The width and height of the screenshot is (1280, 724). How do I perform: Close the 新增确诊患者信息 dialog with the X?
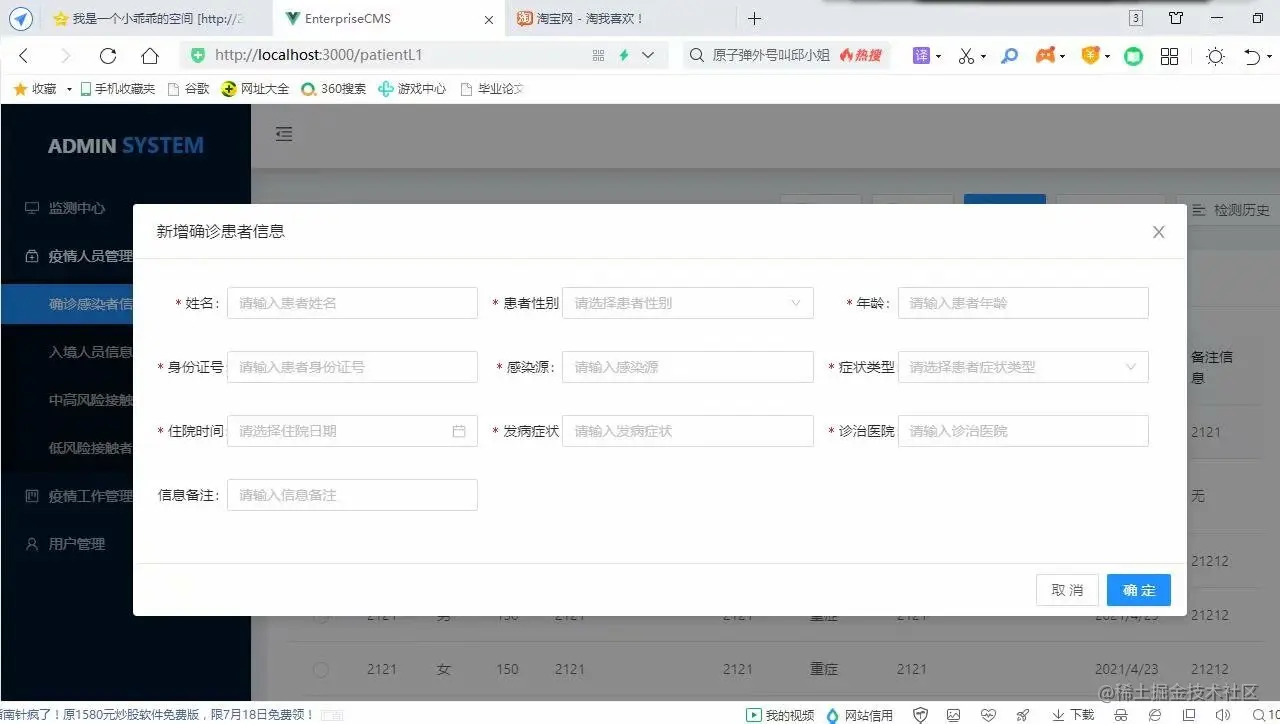coord(1158,232)
